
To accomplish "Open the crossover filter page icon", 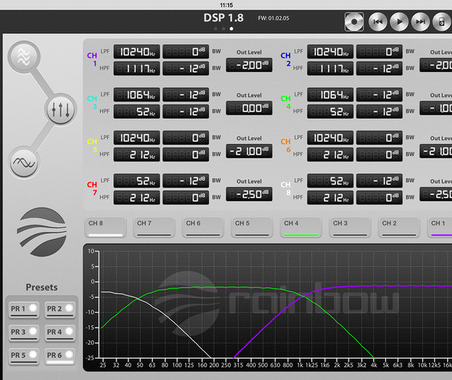I will pyautogui.click(x=24, y=57).
